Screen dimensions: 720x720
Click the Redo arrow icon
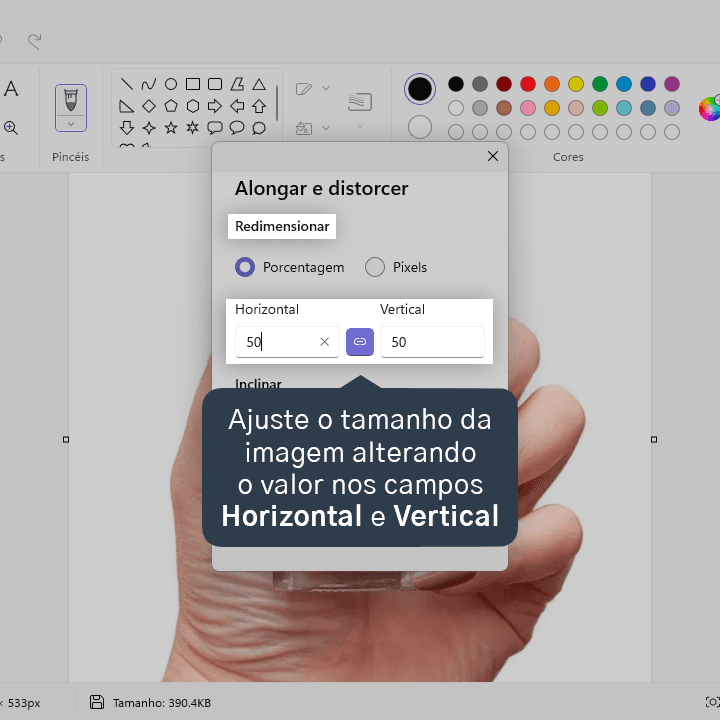35,41
